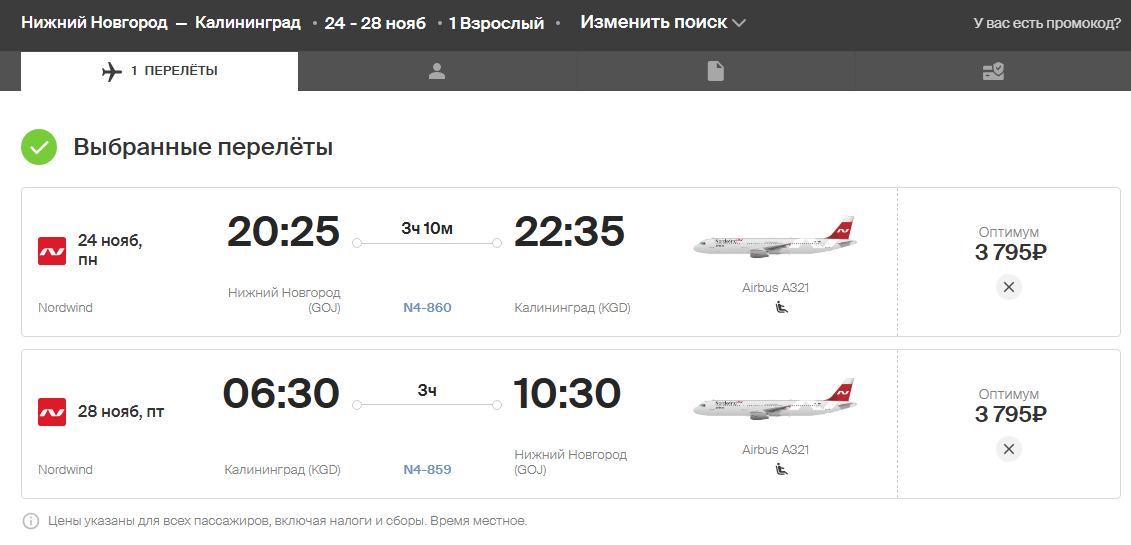Open the document step tab icon
Image resolution: width=1131 pixels, height=545 pixels.
coord(715,71)
